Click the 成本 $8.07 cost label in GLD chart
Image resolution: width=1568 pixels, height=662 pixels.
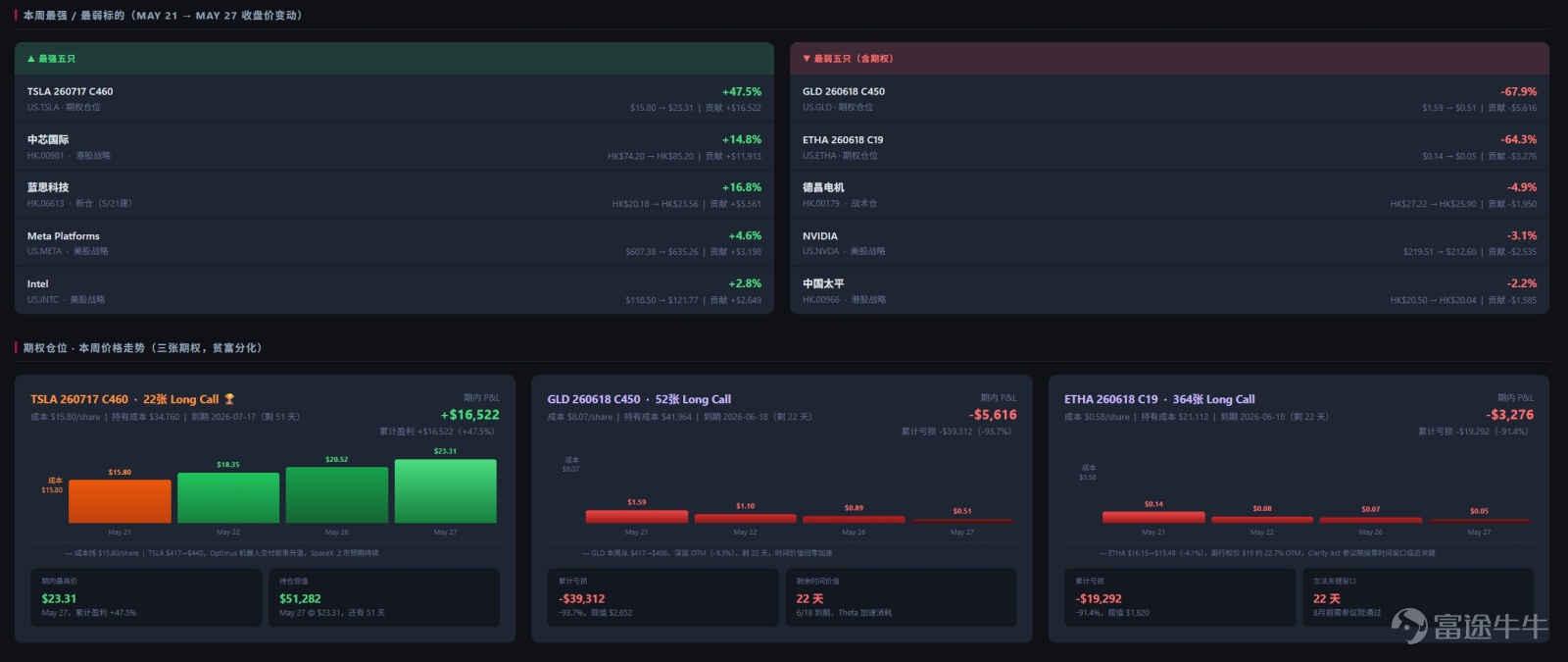pyautogui.click(x=570, y=465)
